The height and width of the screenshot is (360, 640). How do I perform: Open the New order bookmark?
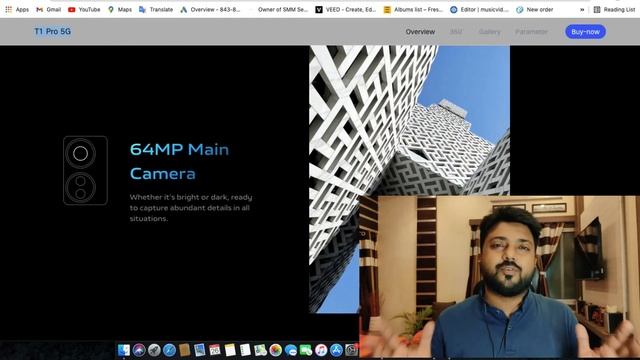[535, 9]
